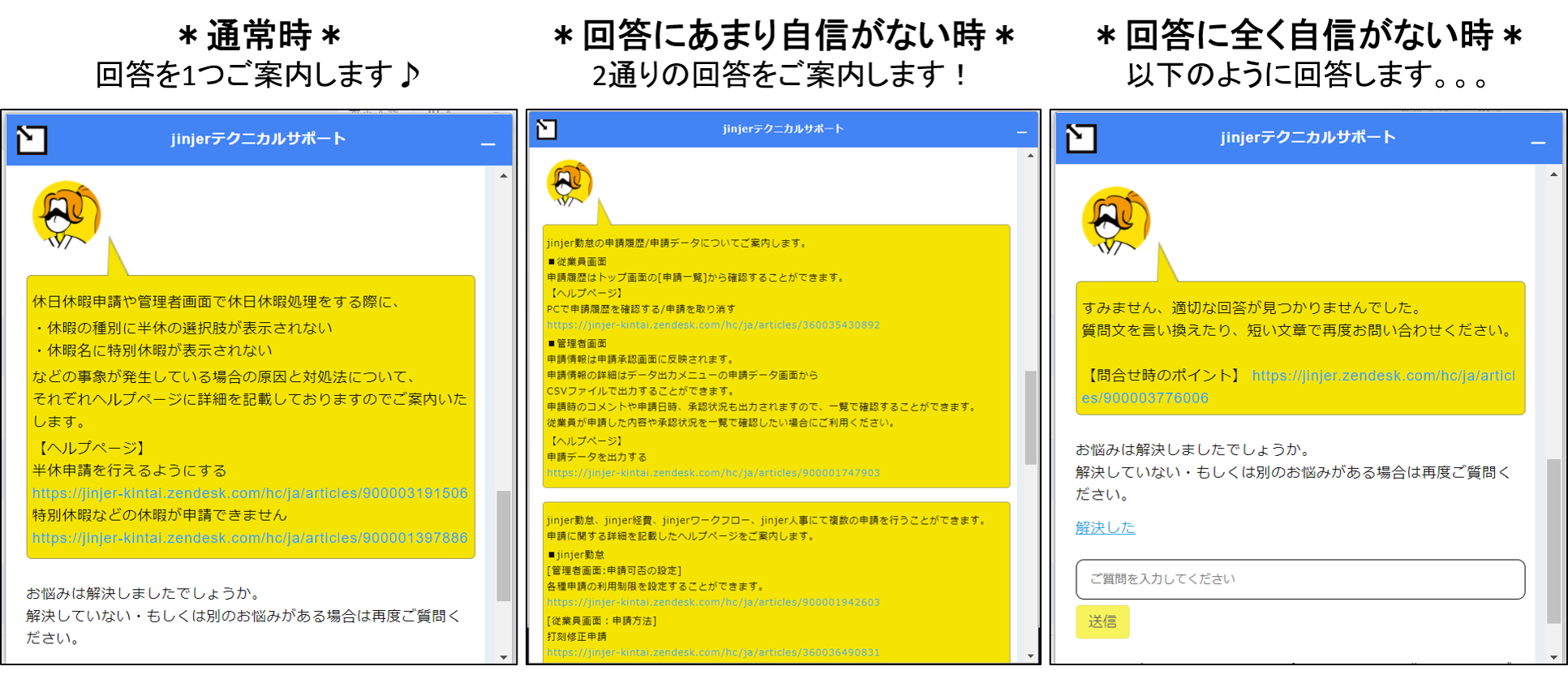Open the special leave article link ending 900001397886

250,538
